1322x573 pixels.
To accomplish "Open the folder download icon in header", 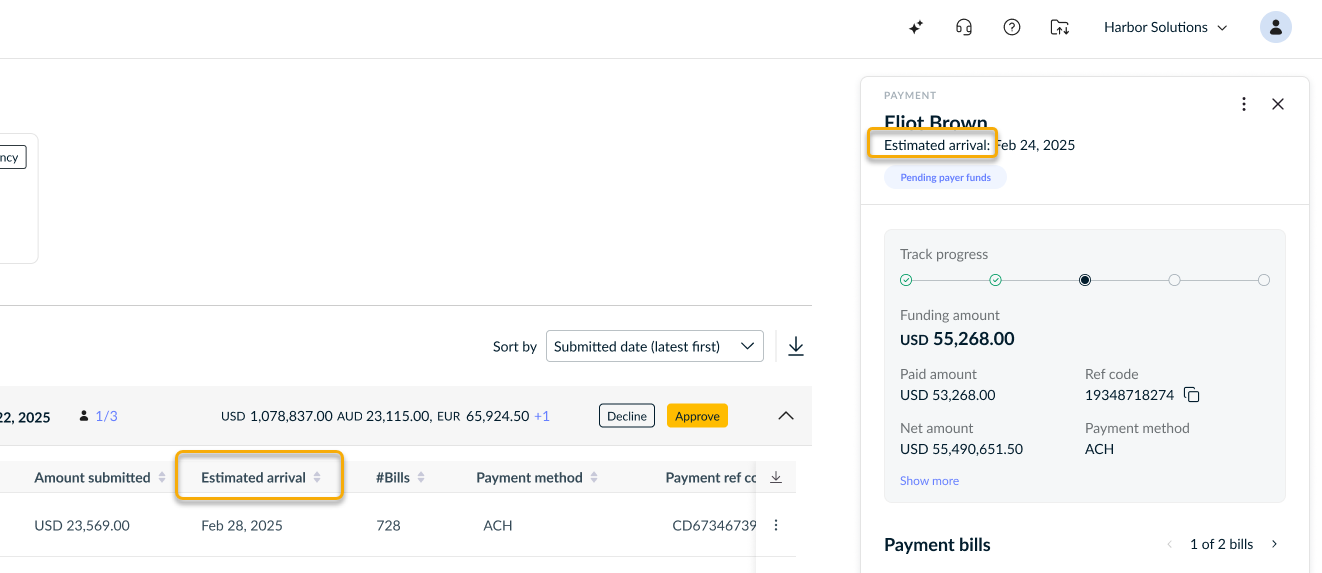I will pos(1060,28).
